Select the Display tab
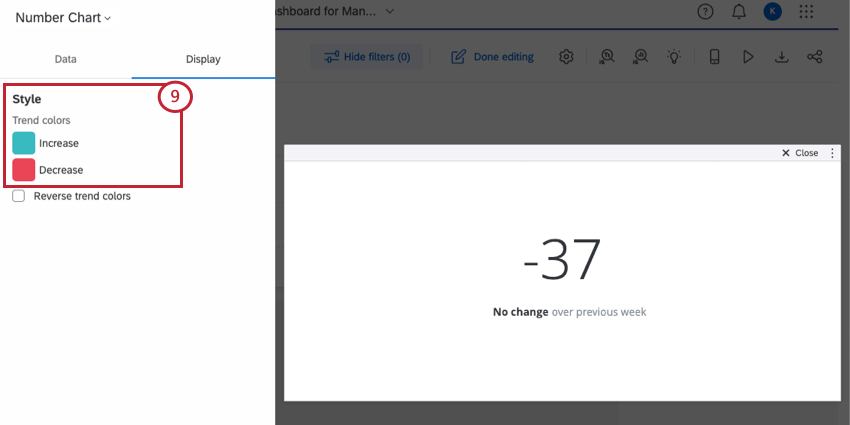The height and width of the screenshot is (425, 850). coord(203,59)
